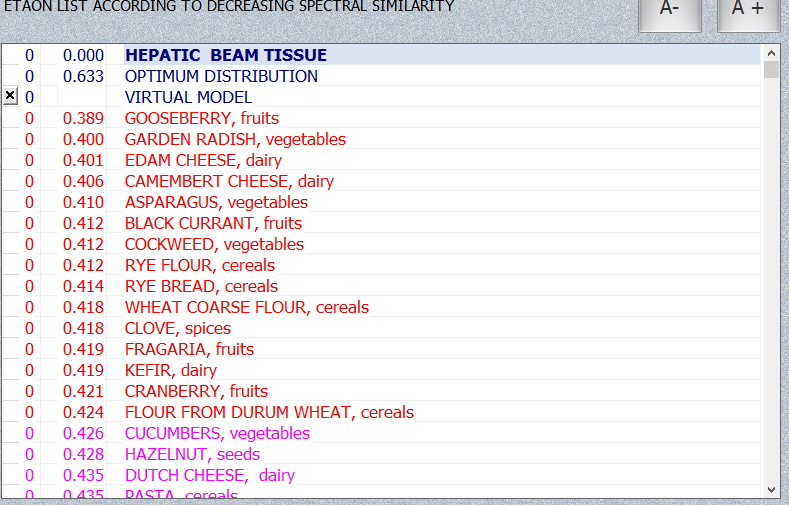The width and height of the screenshot is (789, 505).
Task: Click the KEFIR, dairy entry
Action: coord(170,370)
